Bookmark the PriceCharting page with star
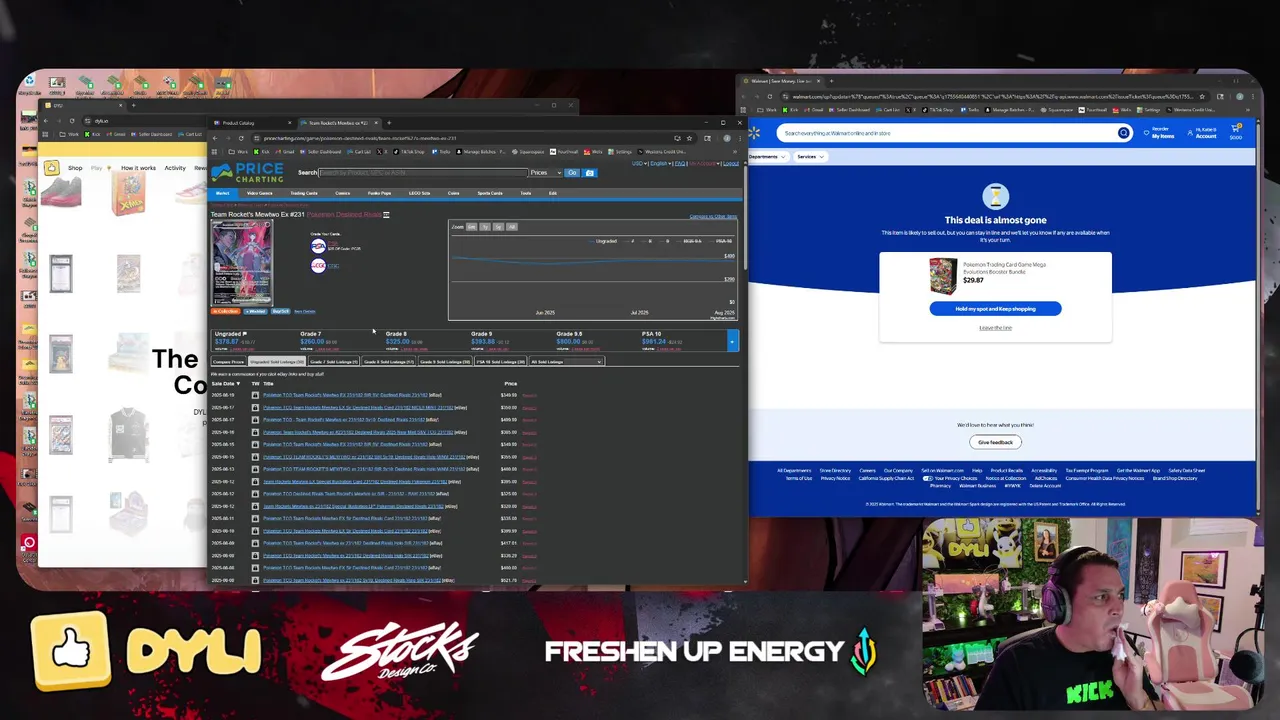 pos(689,138)
